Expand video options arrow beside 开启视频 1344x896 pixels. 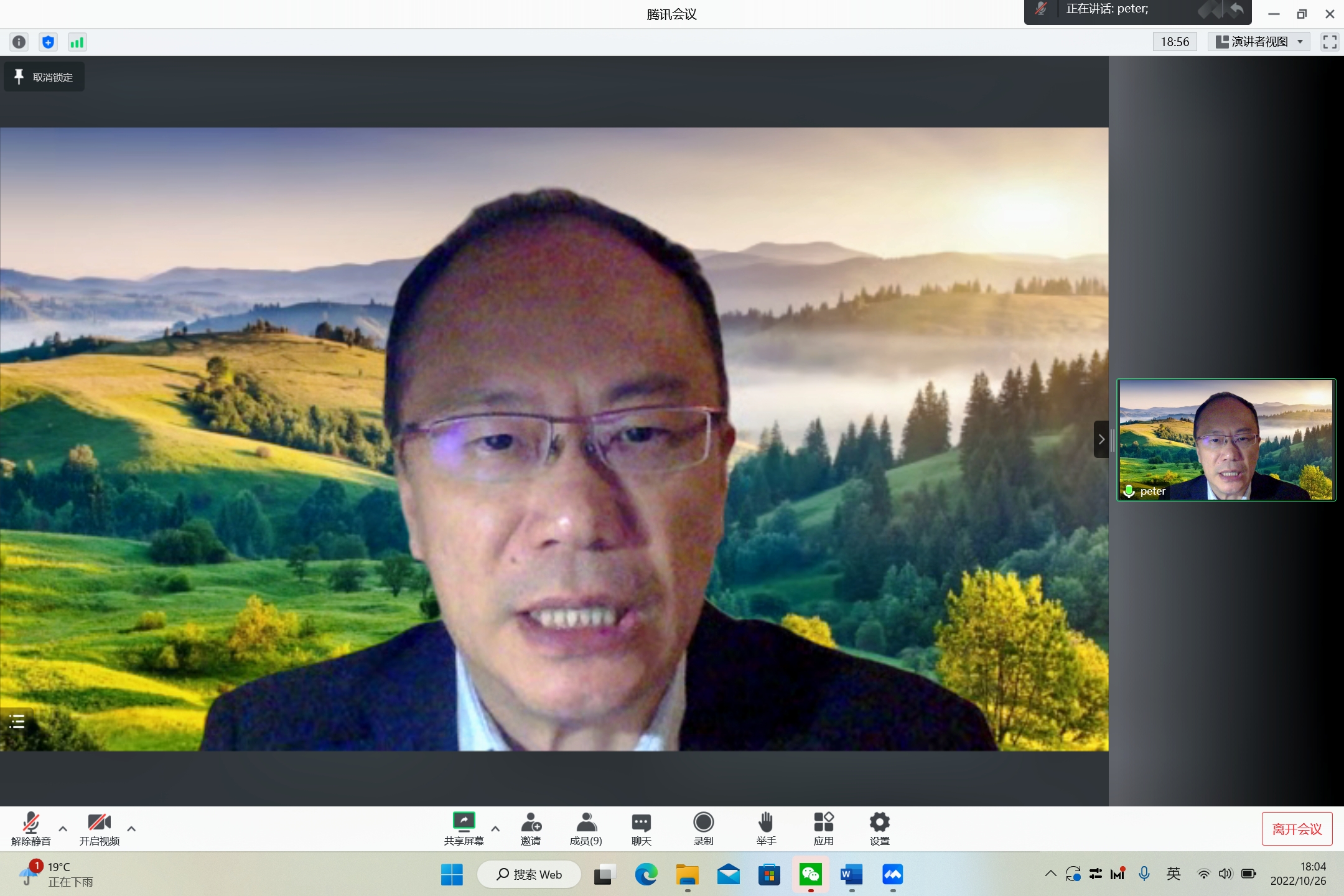click(x=131, y=828)
